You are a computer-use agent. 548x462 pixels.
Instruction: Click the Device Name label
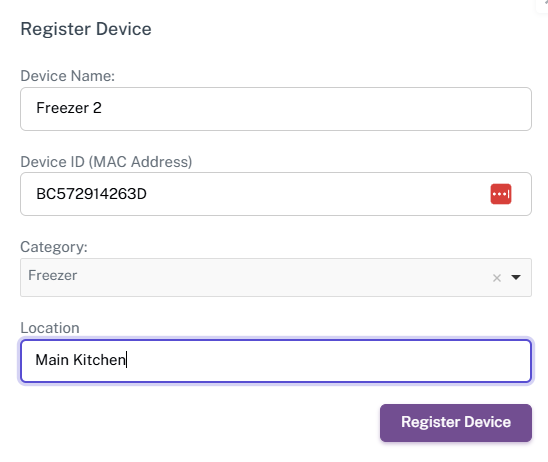(67, 76)
